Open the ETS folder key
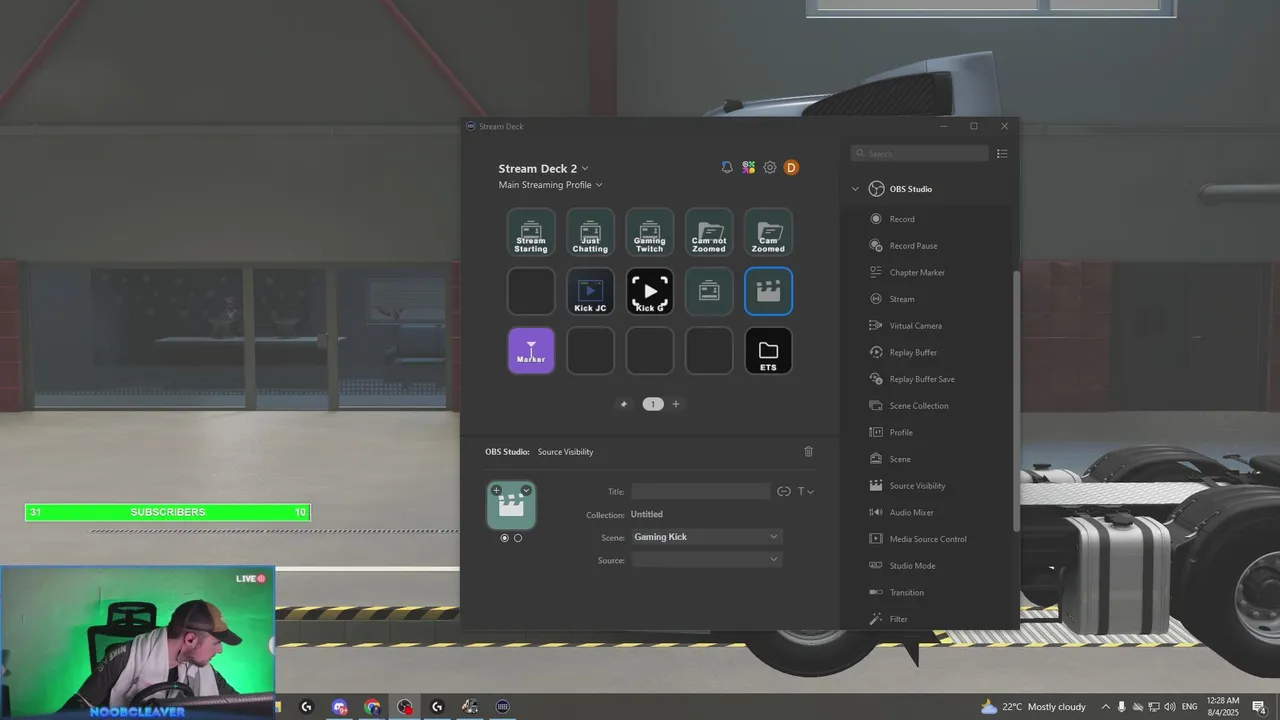The width and height of the screenshot is (1280, 720). pos(768,351)
